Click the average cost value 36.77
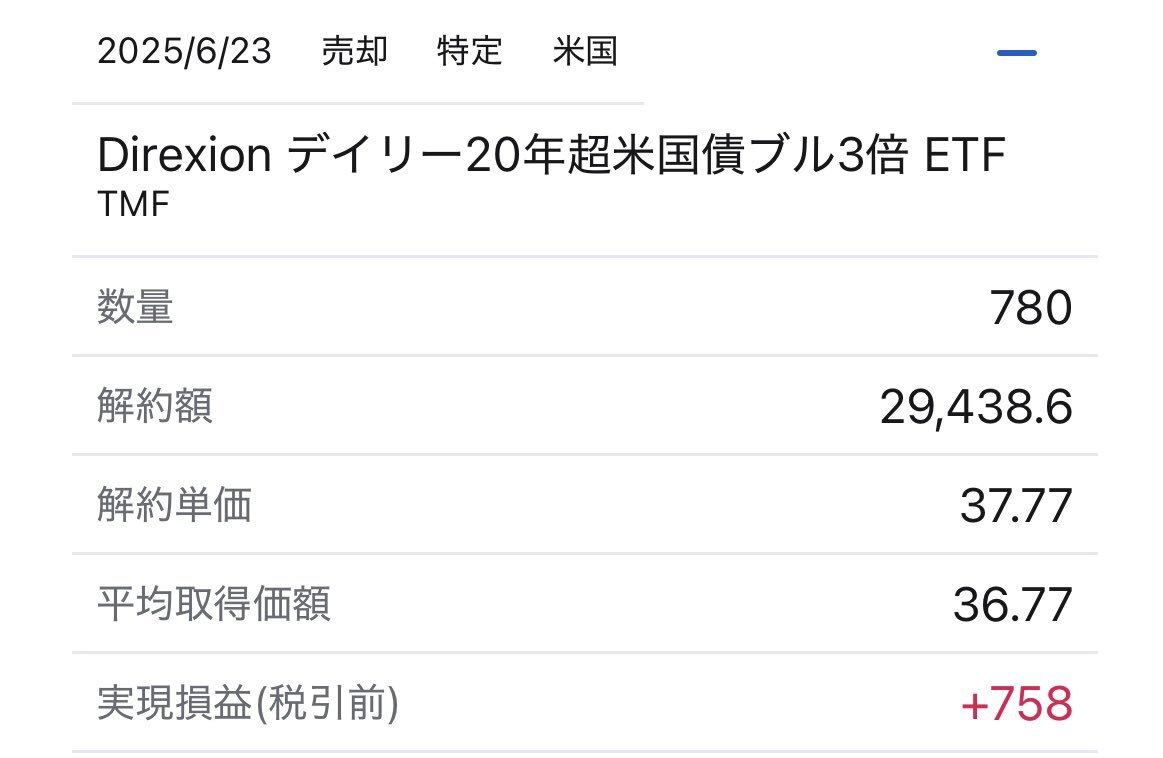This screenshot has height=758, width=1163. pos(1012,604)
